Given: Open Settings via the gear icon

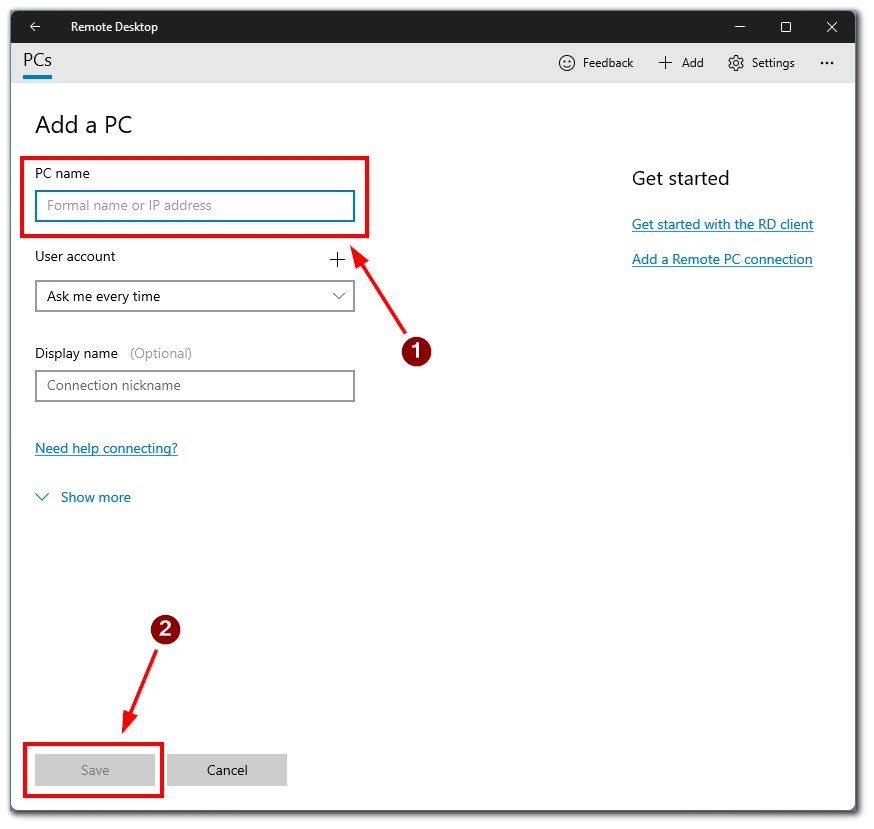Looking at the screenshot, I should 736,63.
